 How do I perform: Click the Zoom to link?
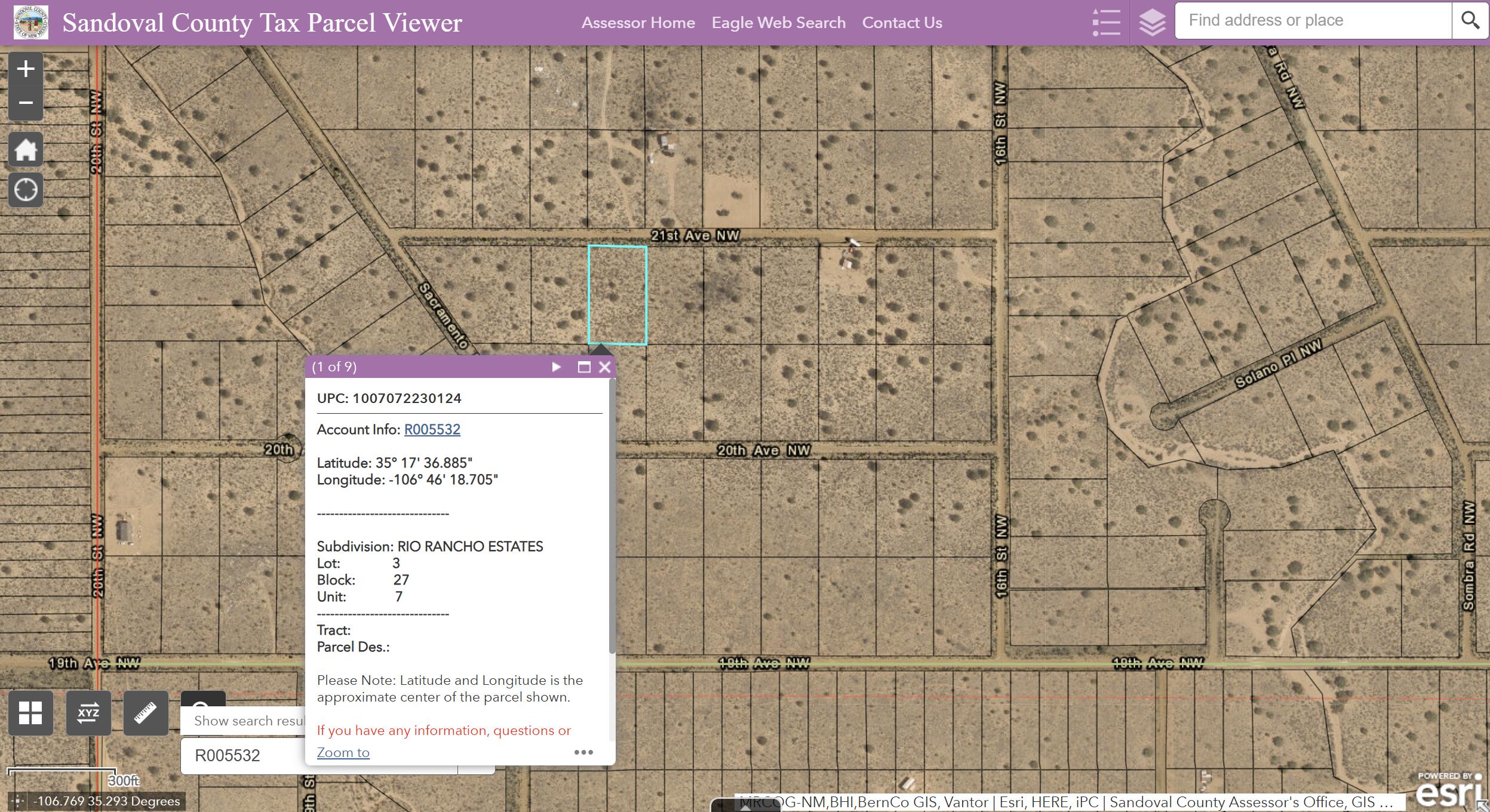pyautogui.click(x=343, y=752)
